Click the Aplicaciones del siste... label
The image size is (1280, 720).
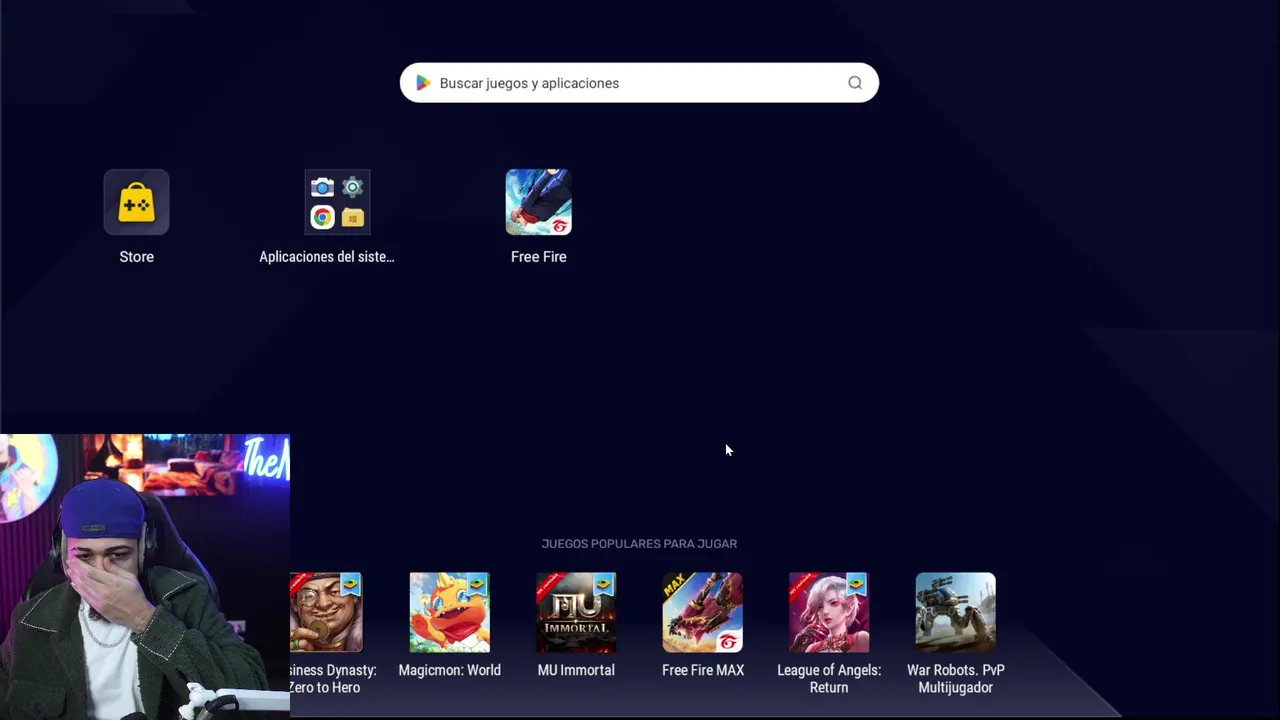327,257
